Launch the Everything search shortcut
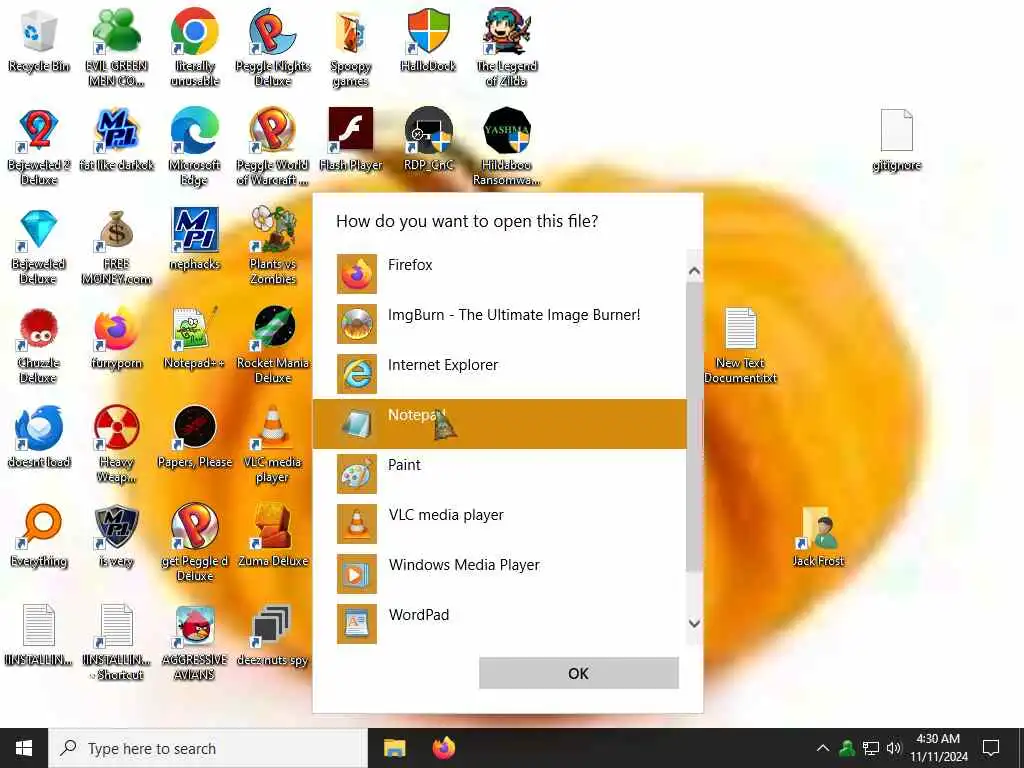The width and height of the screenshot is (1024, 768). (39, 536)
